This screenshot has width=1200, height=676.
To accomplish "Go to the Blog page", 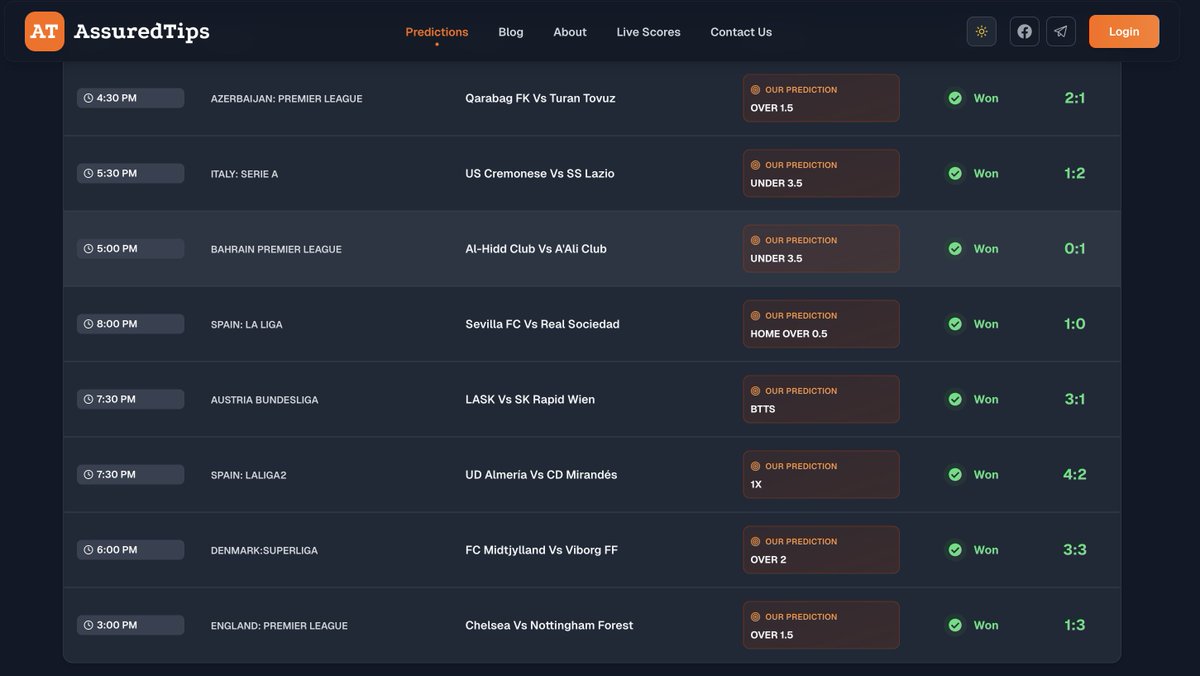I will point(511,32).
